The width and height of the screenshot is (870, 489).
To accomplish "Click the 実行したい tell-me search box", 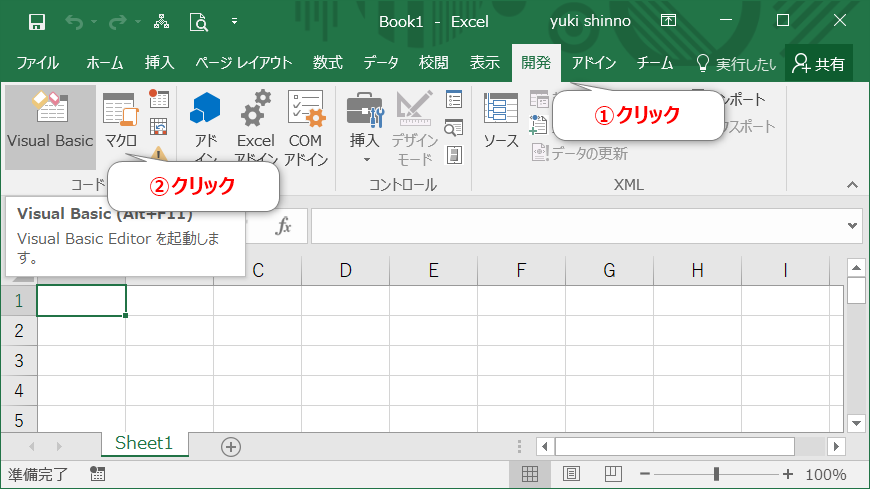I will tap(736, 64).
